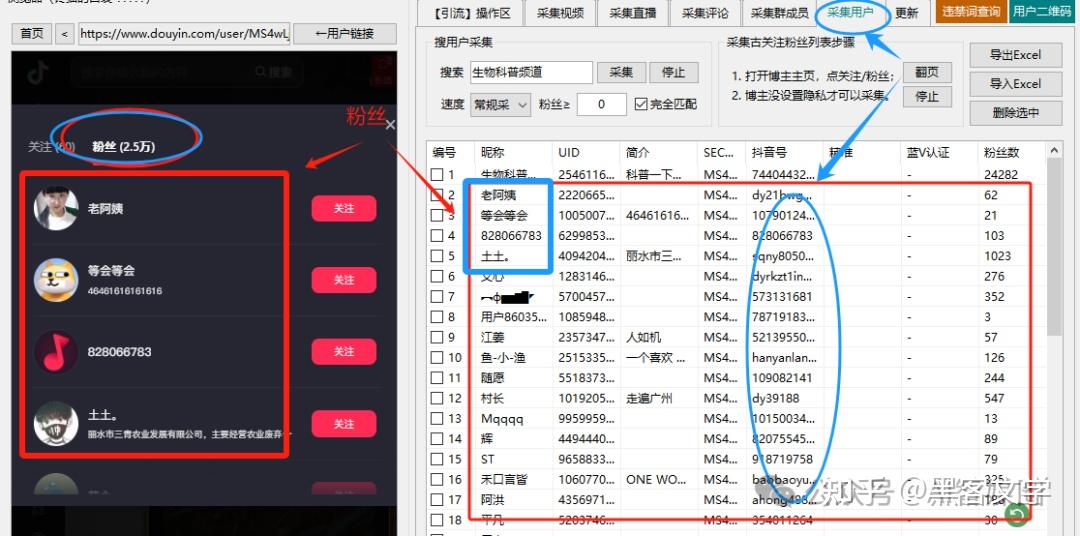Toggle the 完全匹配 checkbox
This screenshot has height=536, width=1080.
[x=641, y=104]
